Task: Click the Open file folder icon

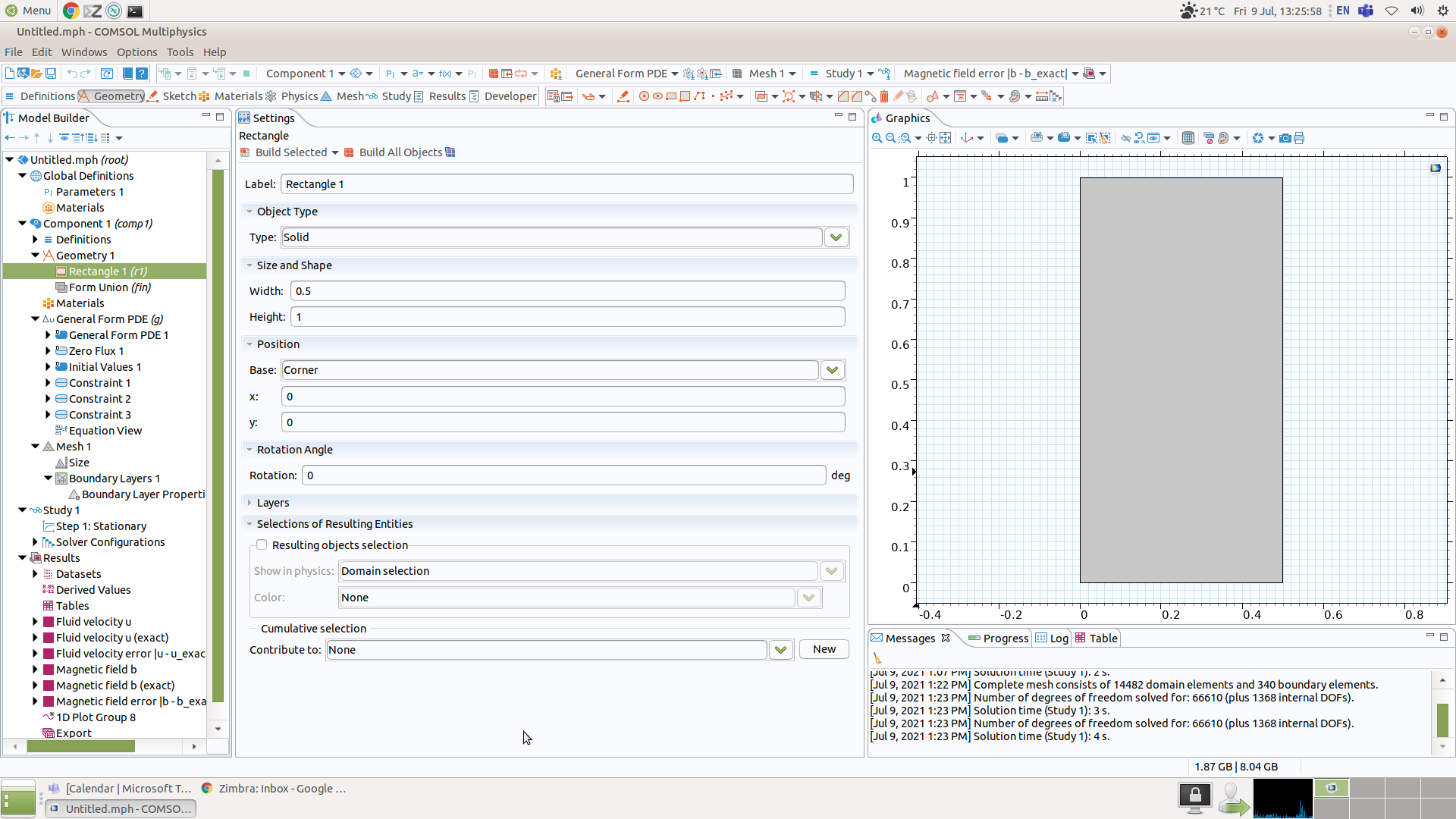Action: pos(36,74)
